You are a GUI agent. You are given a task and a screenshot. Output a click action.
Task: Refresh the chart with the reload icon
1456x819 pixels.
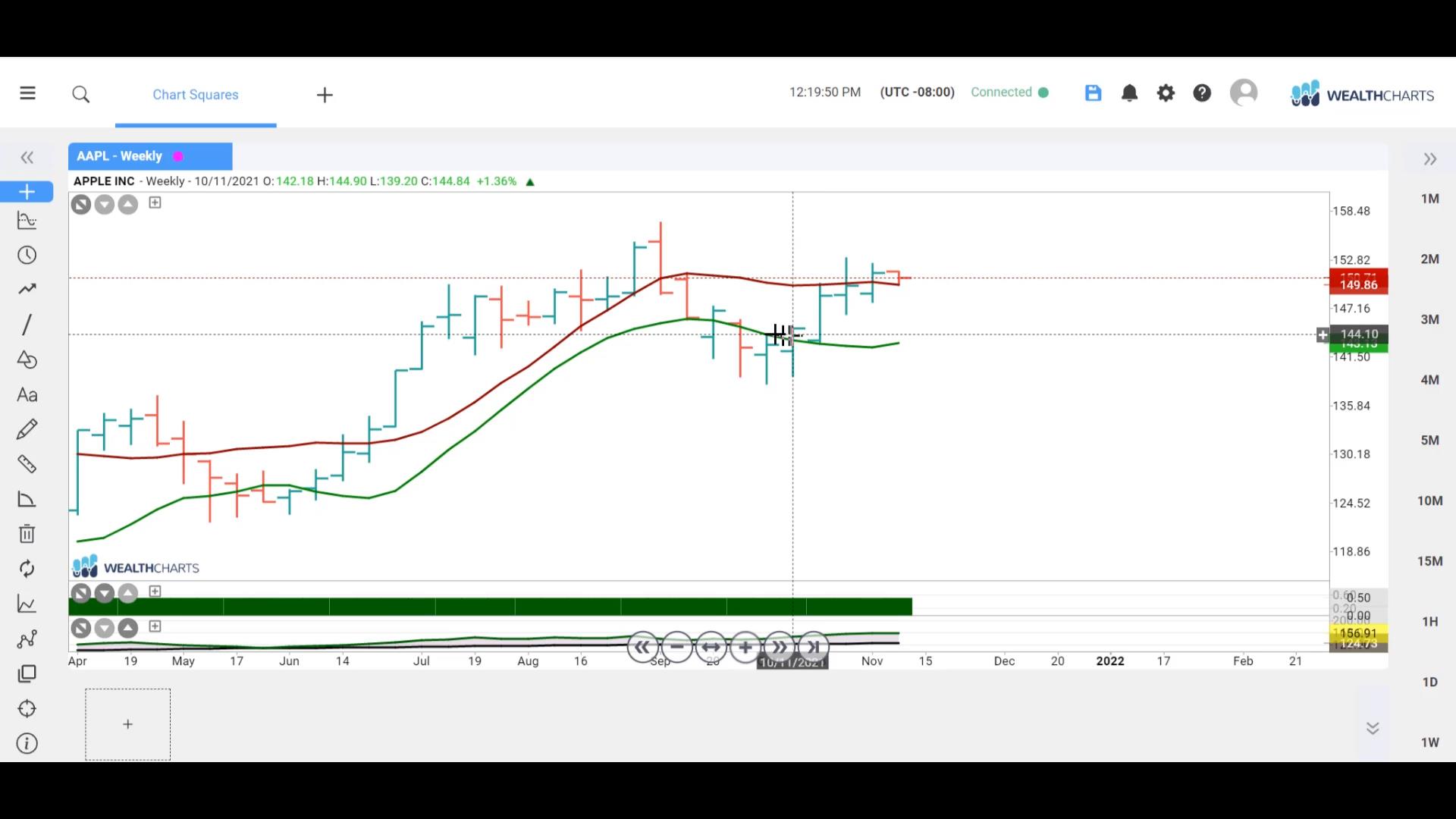(x=27, y=569)
